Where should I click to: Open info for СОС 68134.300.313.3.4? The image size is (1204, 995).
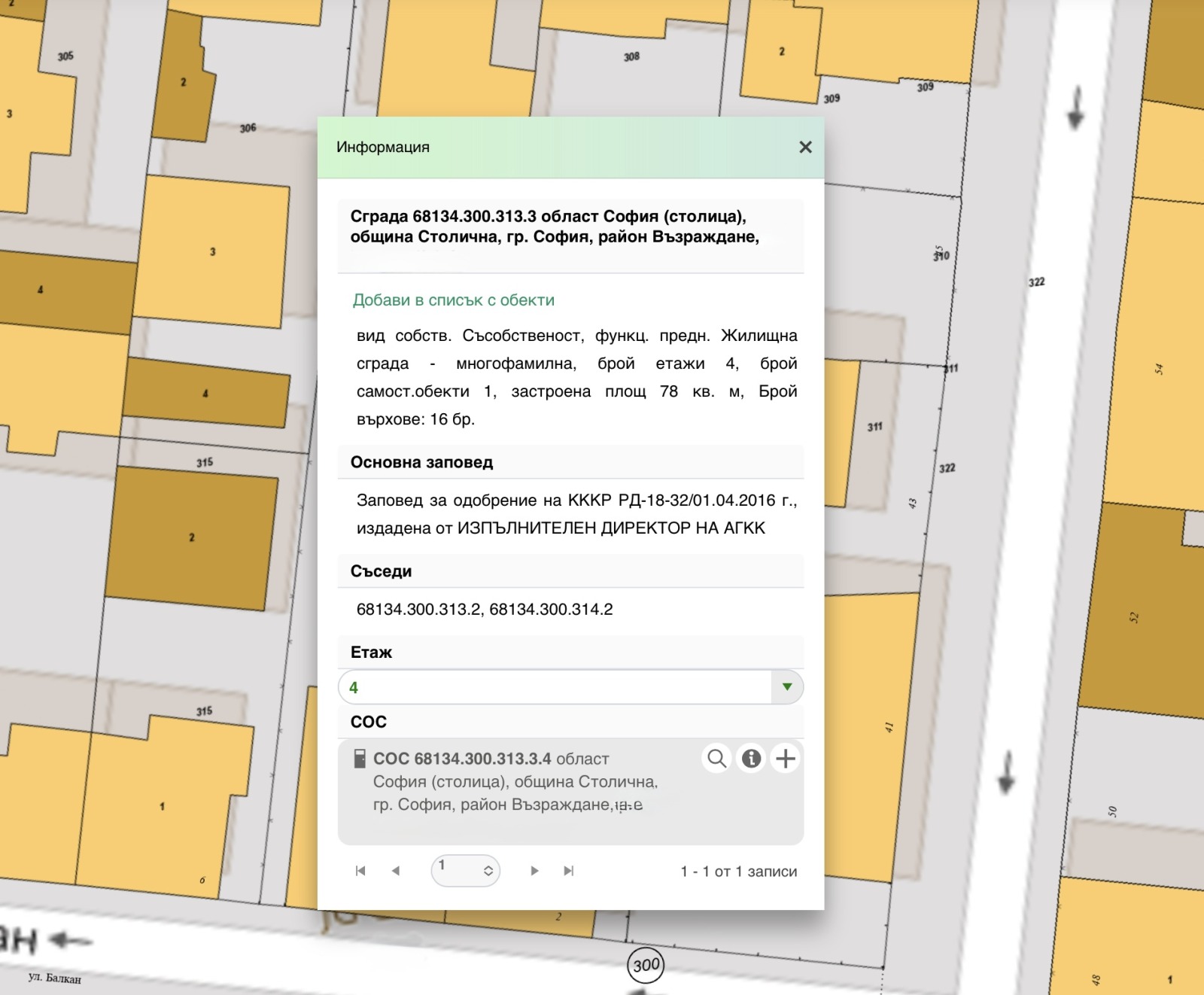point(751,759)
